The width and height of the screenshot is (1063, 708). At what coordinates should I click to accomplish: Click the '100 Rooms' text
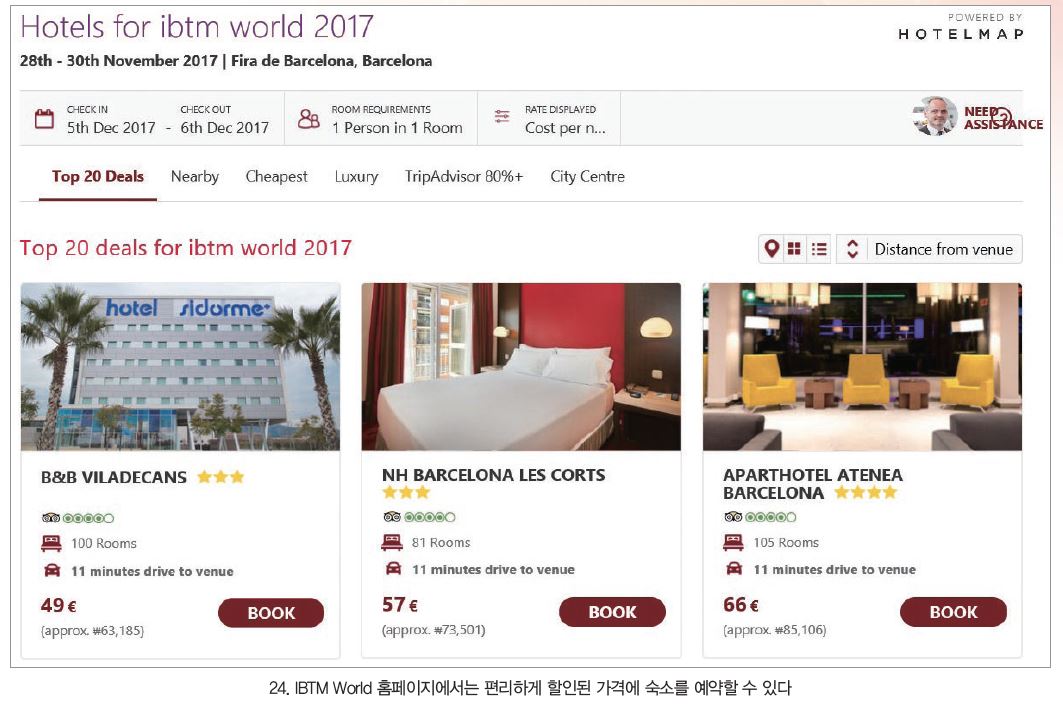click(104, 543)
